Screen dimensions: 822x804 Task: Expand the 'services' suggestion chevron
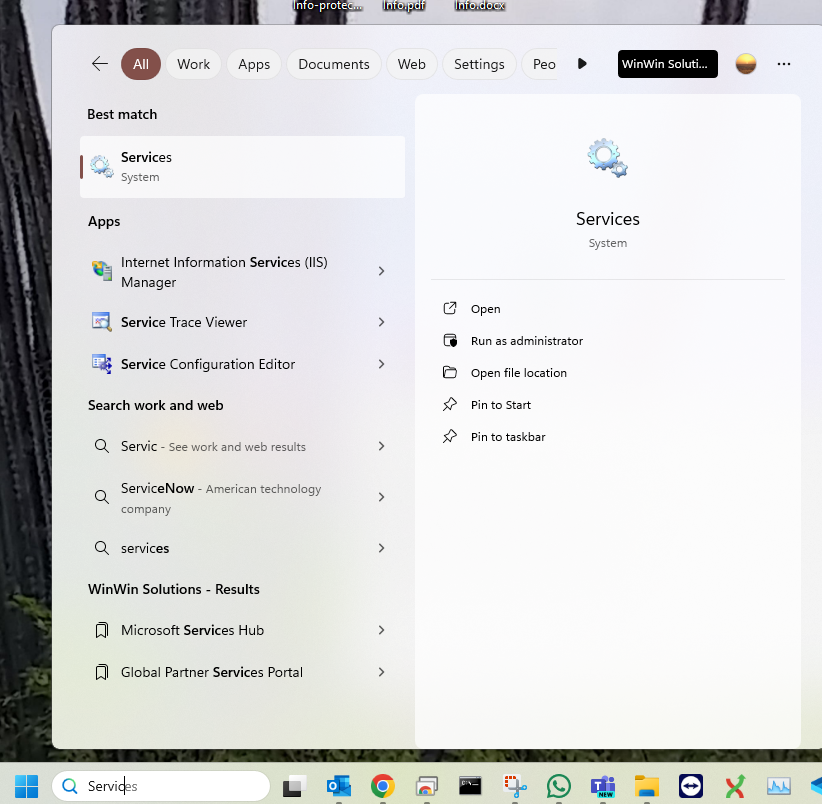382,548
